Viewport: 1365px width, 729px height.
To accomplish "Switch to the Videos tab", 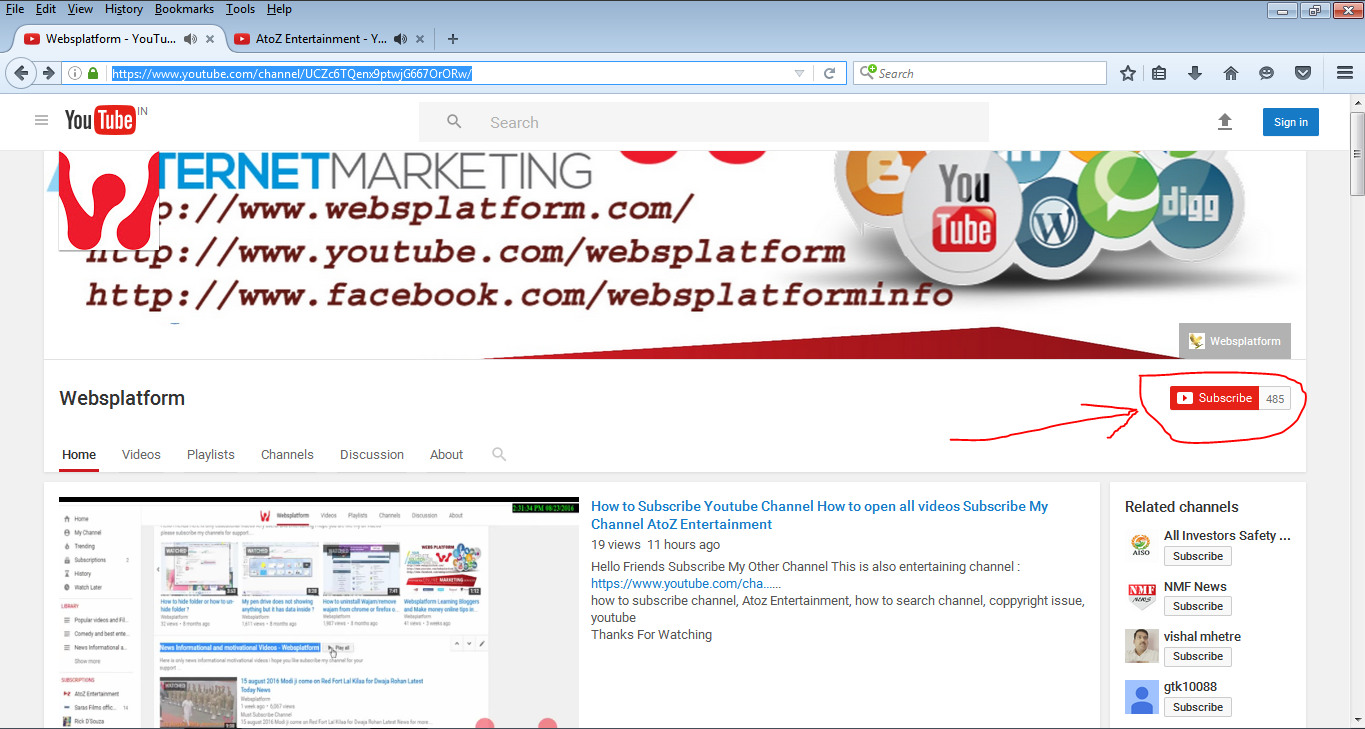I will (140, 454).
